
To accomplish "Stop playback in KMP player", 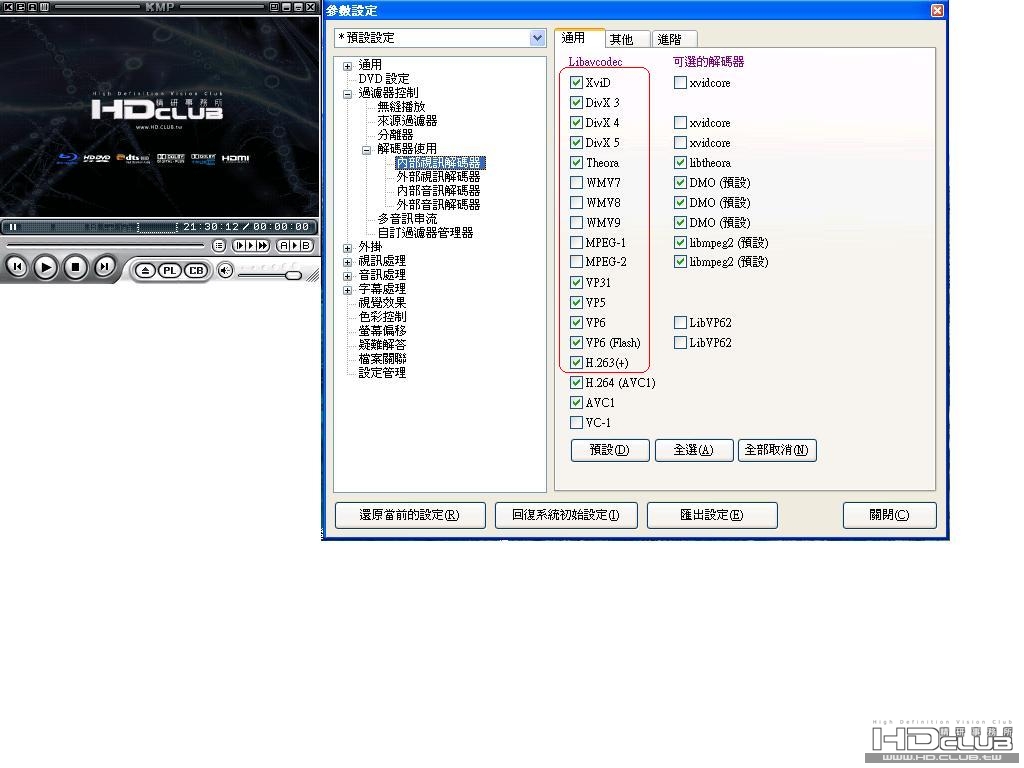I will pos(75,267).
